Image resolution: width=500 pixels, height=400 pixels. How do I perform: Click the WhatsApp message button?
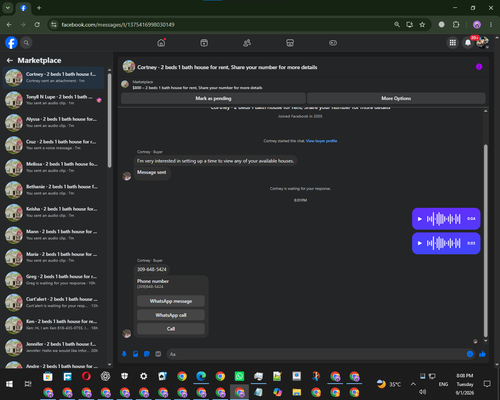[x=171, y=301]
